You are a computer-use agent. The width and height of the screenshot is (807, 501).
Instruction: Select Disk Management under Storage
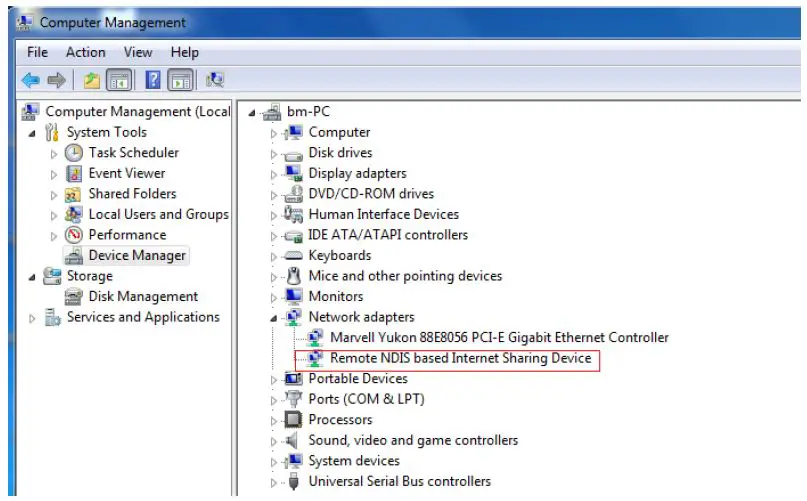click(x=143, y=297)
